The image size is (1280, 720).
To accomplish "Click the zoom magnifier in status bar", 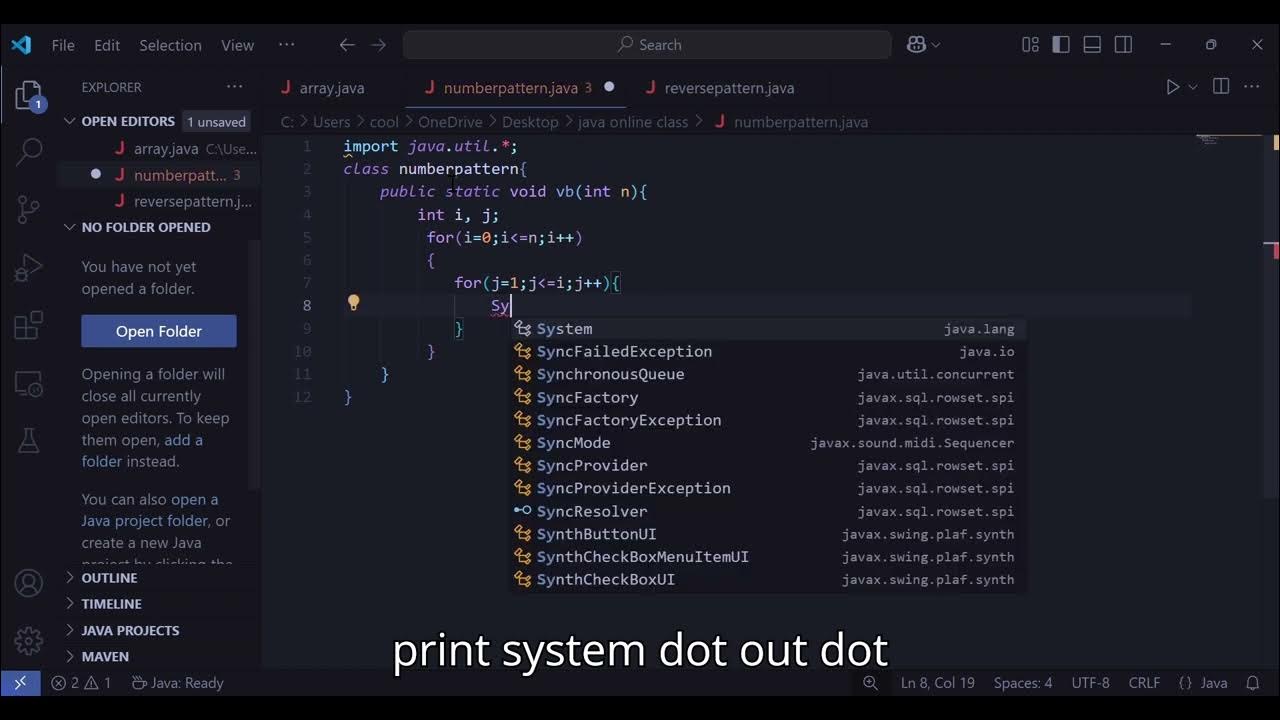I will click(870, 683).
